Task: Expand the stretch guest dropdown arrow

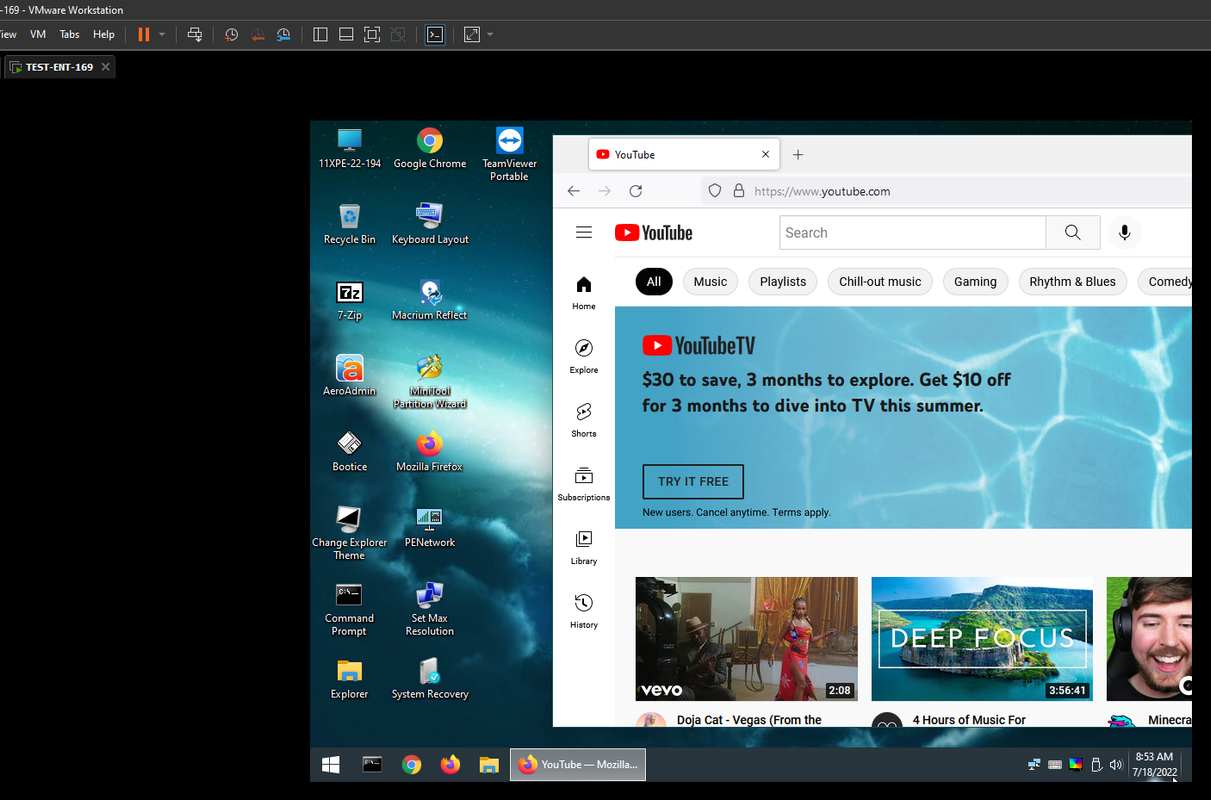Action: (490, 34)
